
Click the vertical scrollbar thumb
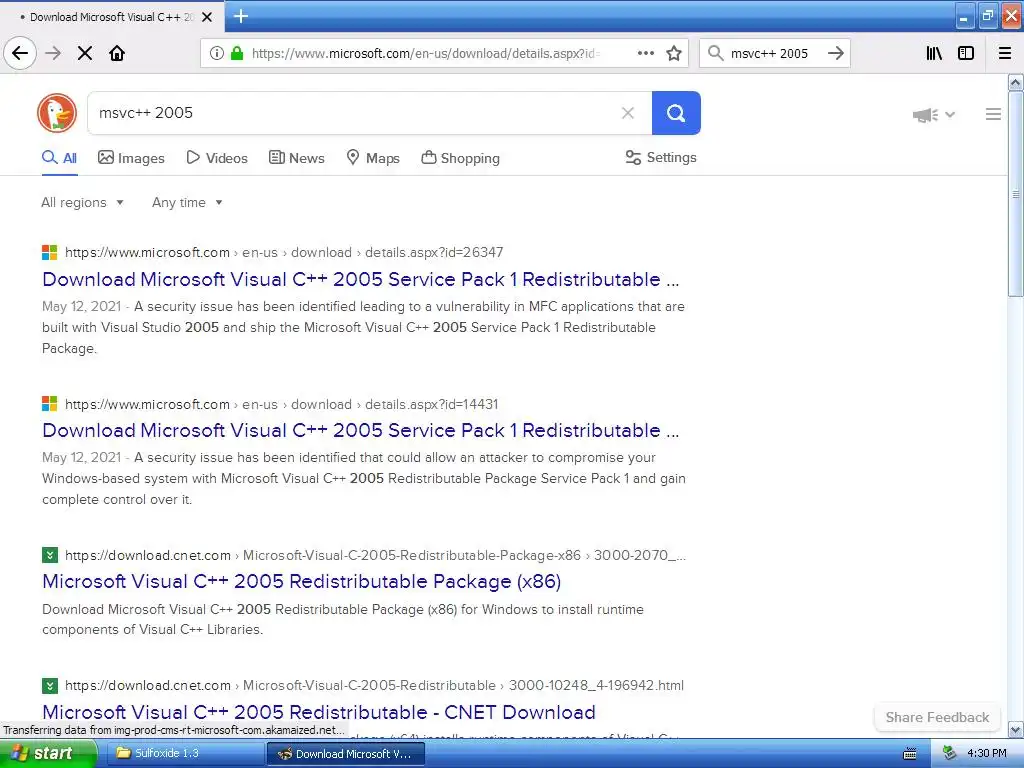click(1016, 193)
